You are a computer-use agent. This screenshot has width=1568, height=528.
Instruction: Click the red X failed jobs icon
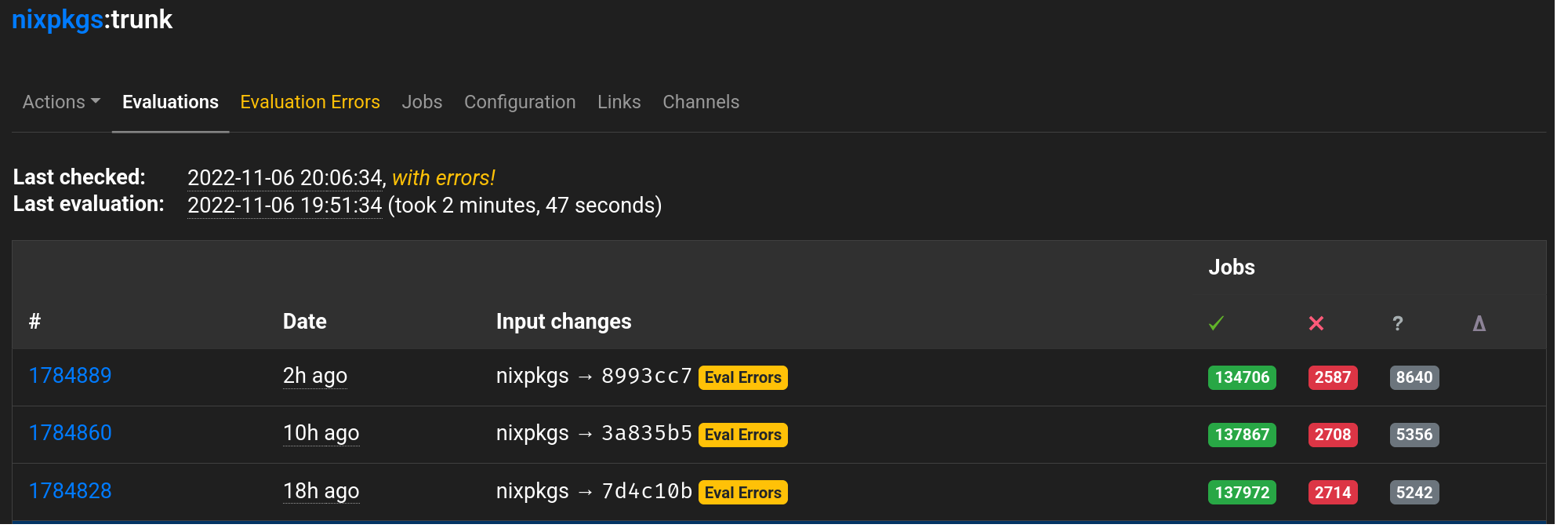pos(1316,323)
